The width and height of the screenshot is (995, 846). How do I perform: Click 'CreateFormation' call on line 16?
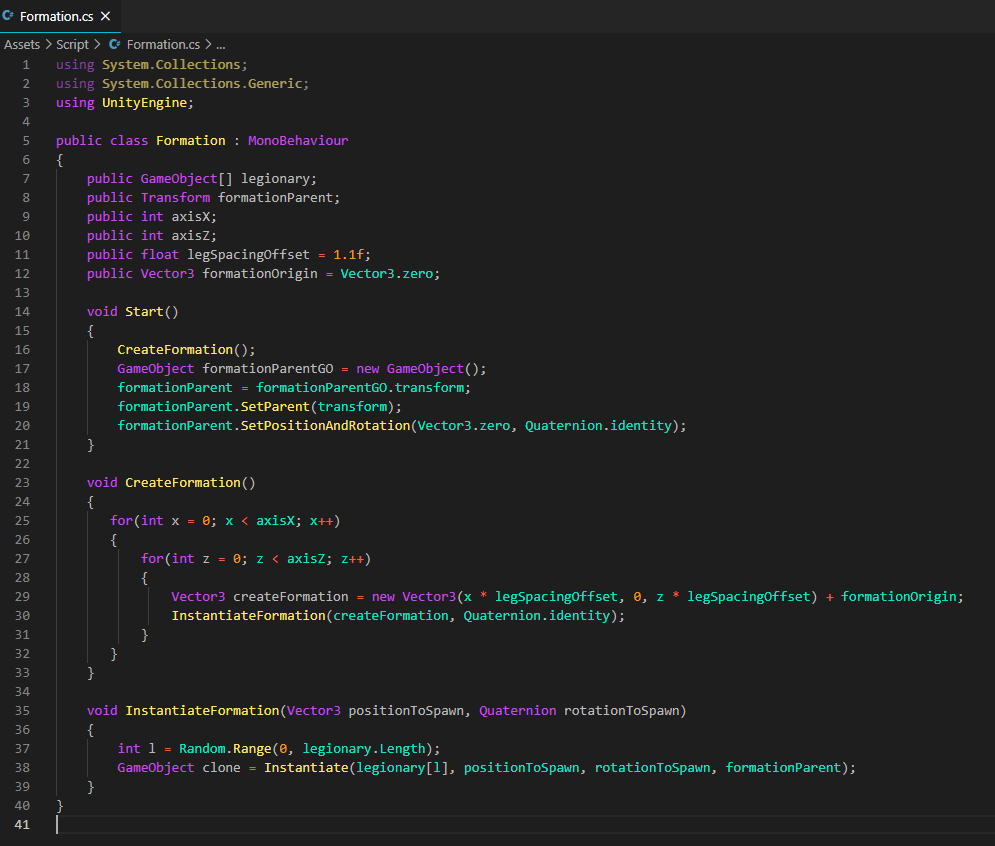coord(175,350)
